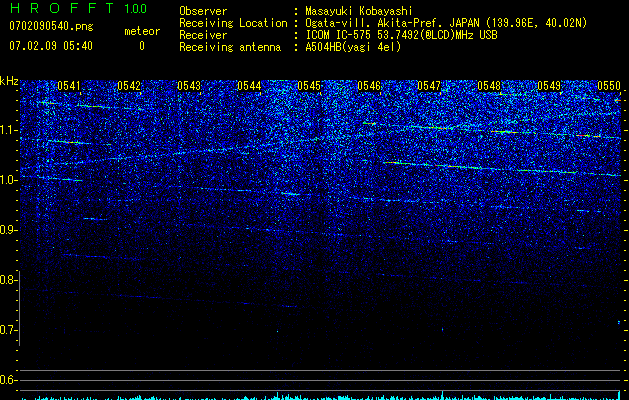629x400 pixels.
Task: Select the file name 0702090540.png
Action: 51,27
